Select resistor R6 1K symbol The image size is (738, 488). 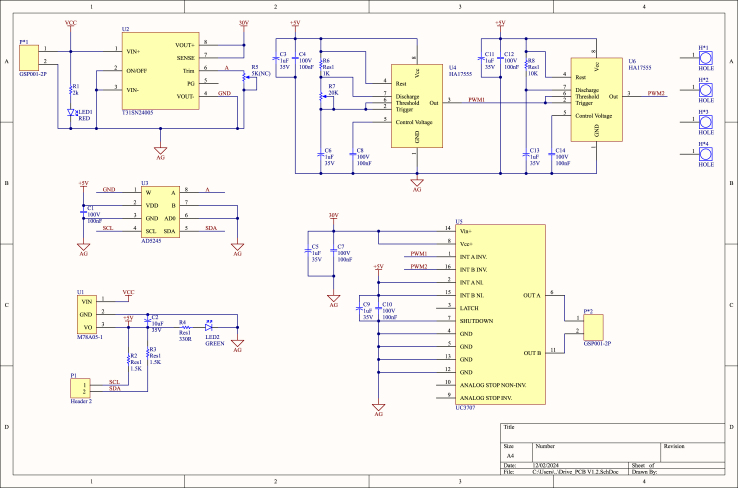pyautogui.click(x=321, y=64)
